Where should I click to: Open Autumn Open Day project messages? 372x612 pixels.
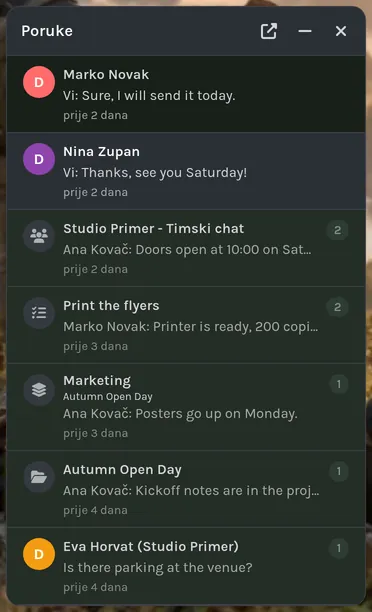186,489
